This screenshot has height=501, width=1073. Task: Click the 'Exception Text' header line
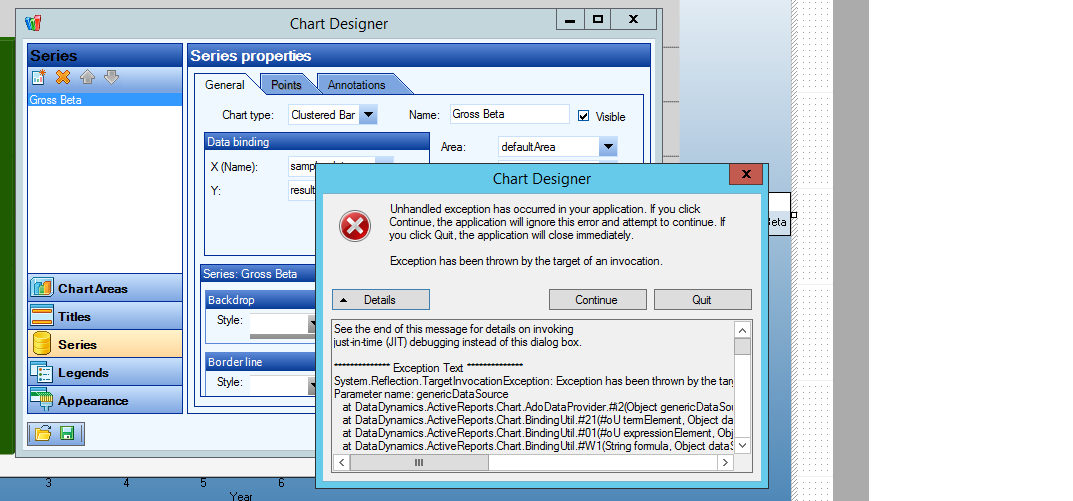428,368
